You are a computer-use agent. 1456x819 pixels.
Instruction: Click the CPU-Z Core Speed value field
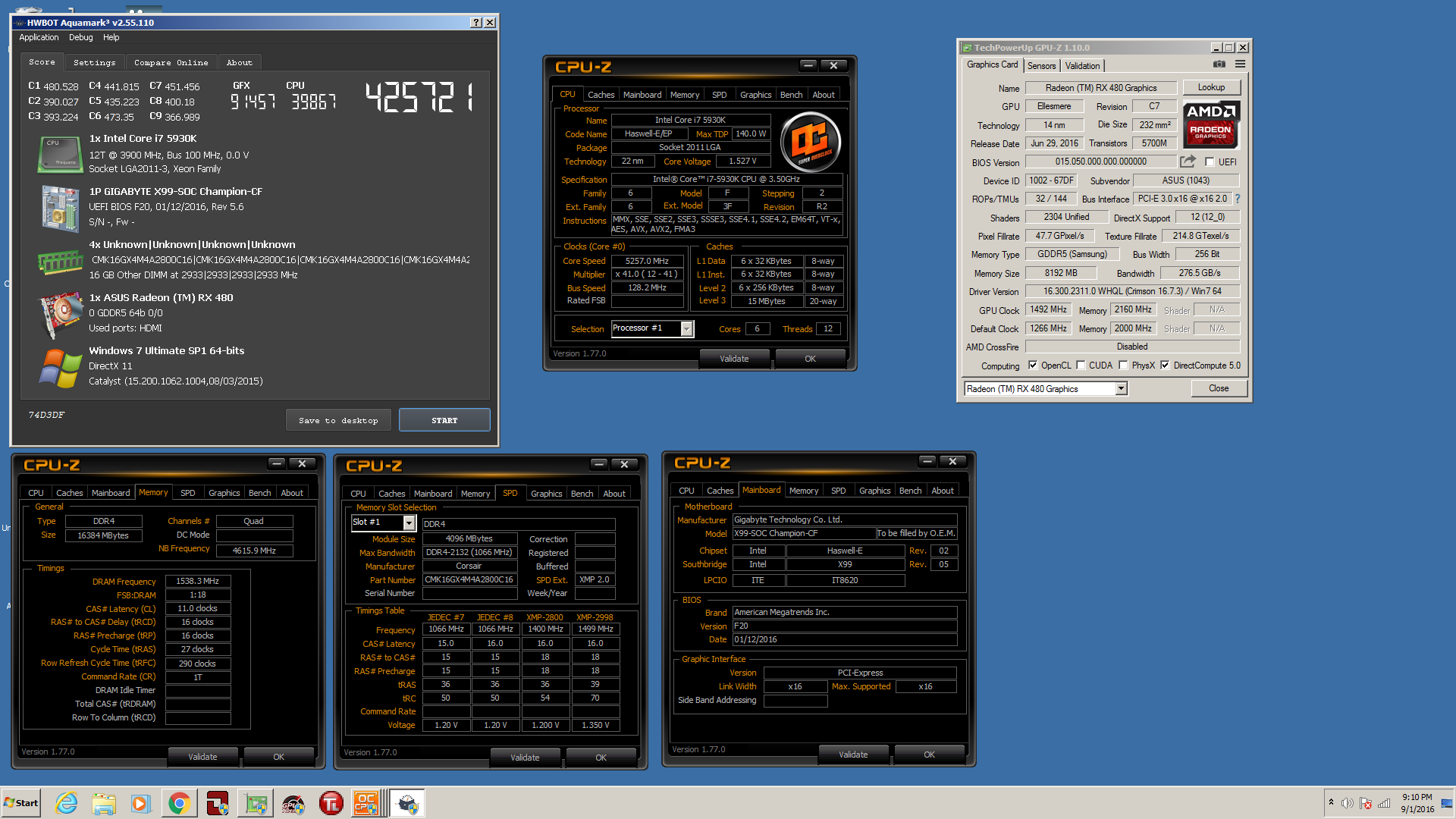tap(647, 261)
